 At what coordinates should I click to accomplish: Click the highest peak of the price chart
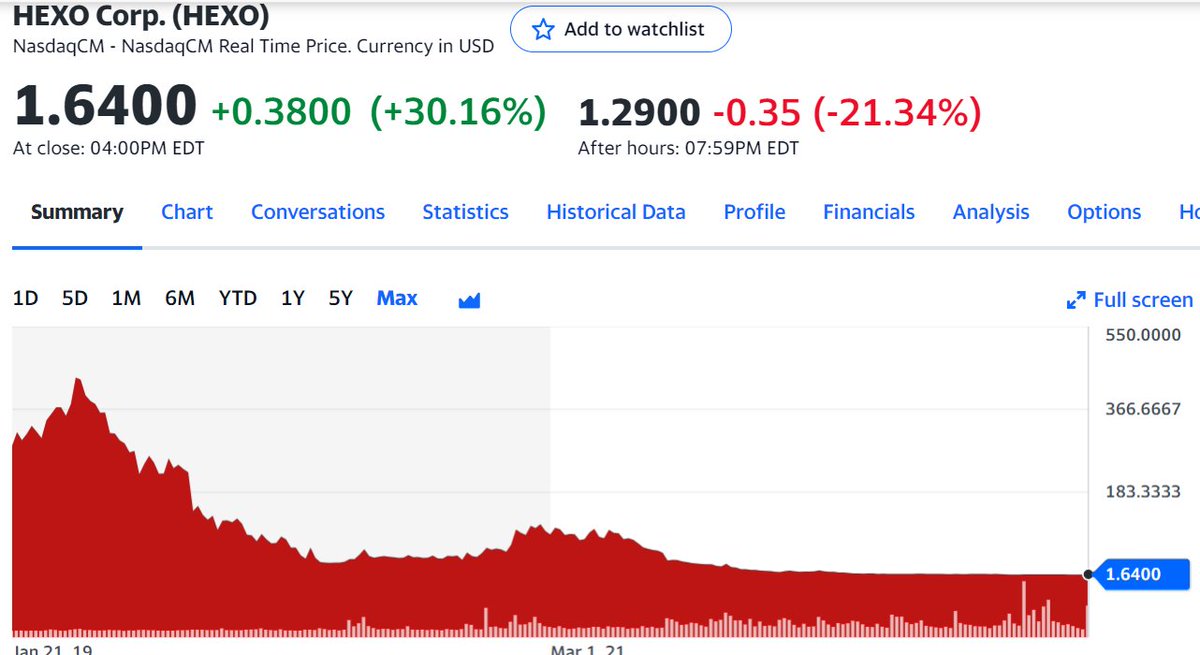pyautogui.click(x=77, y=380)
